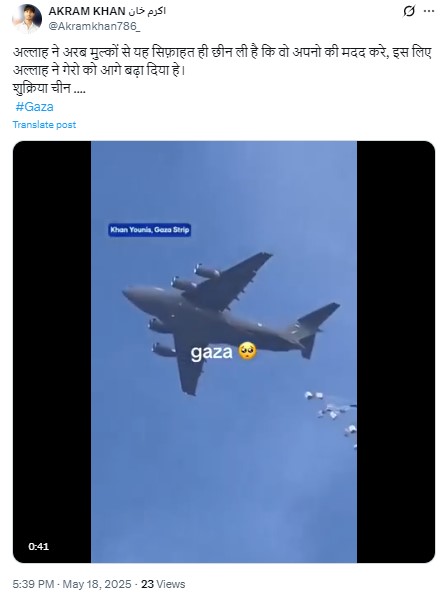Open AKRAM KHAN display name profile

tap(87, 11)
